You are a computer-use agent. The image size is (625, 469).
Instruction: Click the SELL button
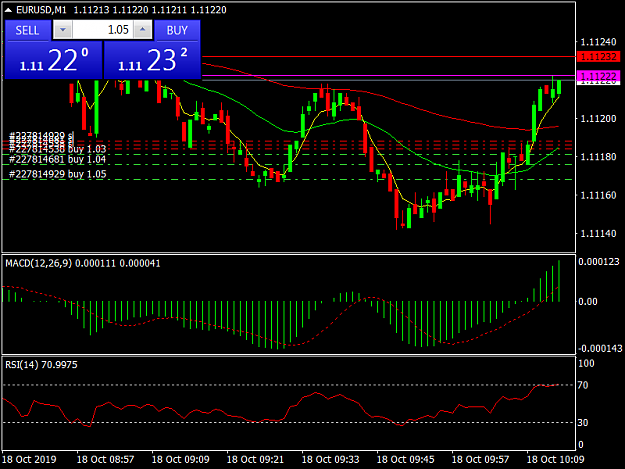coord(28,31)
